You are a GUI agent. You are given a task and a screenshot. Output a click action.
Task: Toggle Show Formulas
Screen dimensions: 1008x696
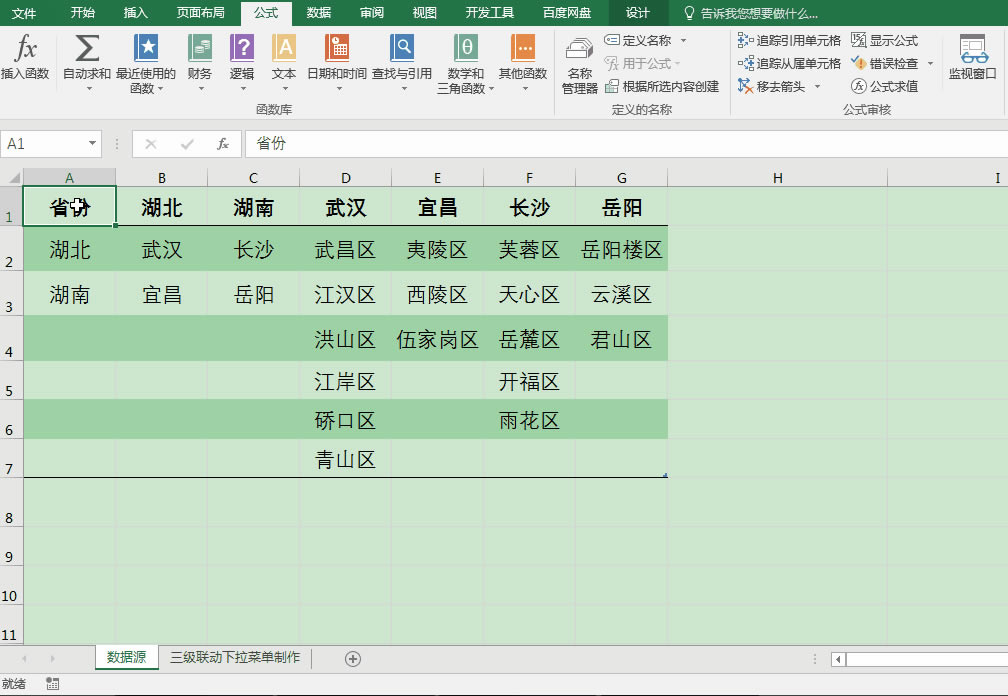click(x=885, y=40)
